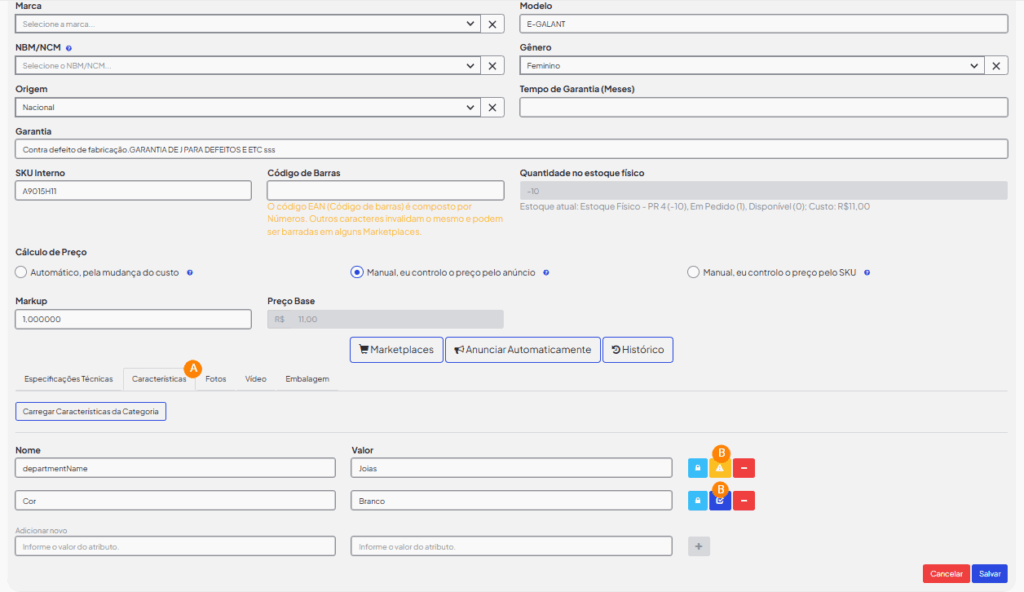
Task: Switch to the Especificações Técnicas tab
Action: (68, 380)
